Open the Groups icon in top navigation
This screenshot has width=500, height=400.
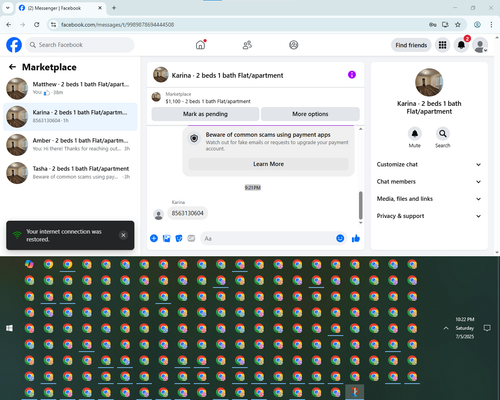pos(294,45)
